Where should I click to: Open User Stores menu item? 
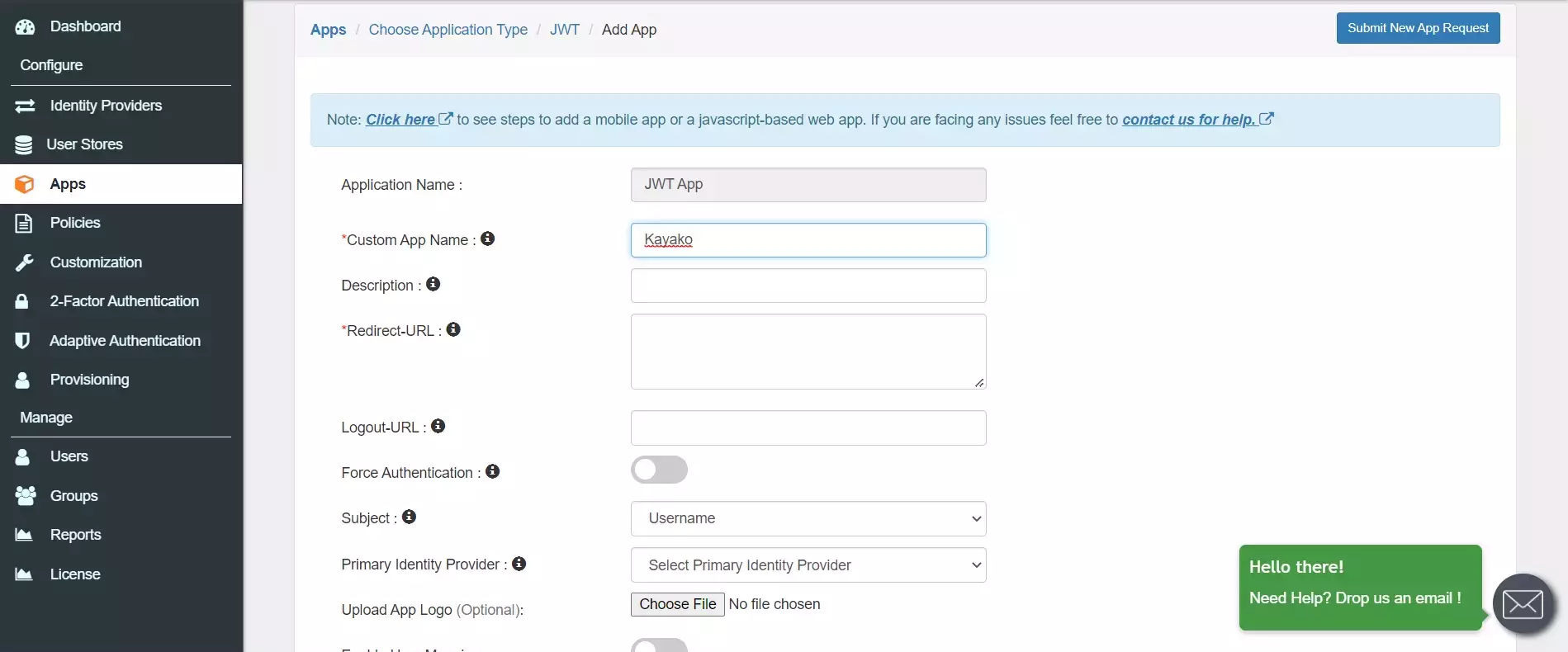pos(85,144)
